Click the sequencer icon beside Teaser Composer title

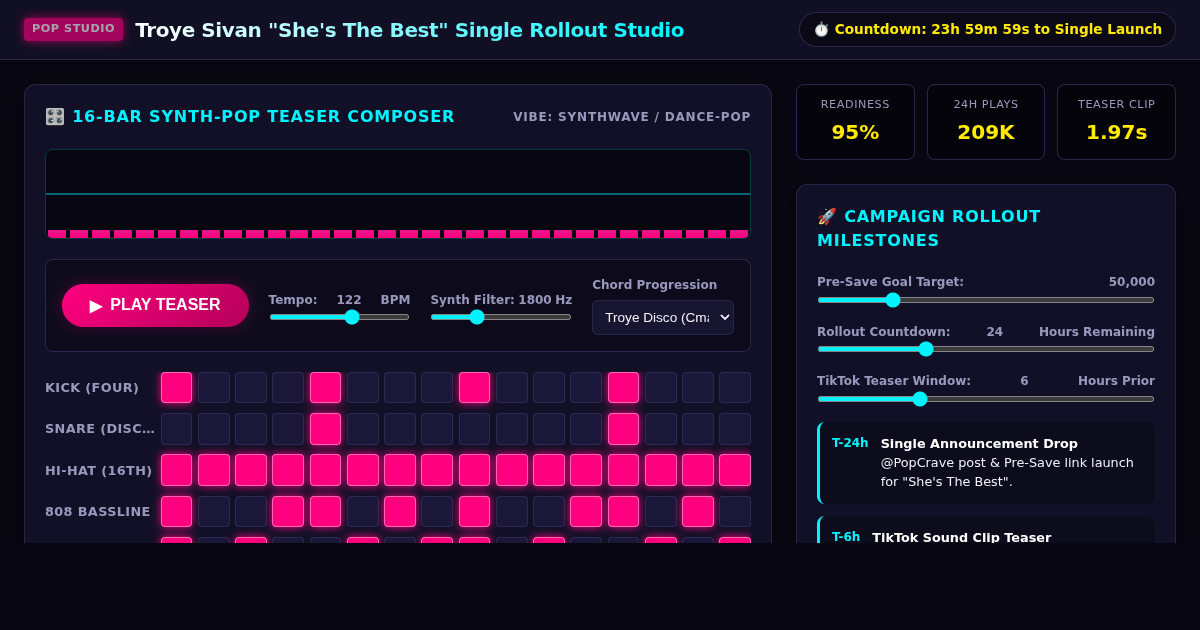pyautogui.click(x=55, y=117)
